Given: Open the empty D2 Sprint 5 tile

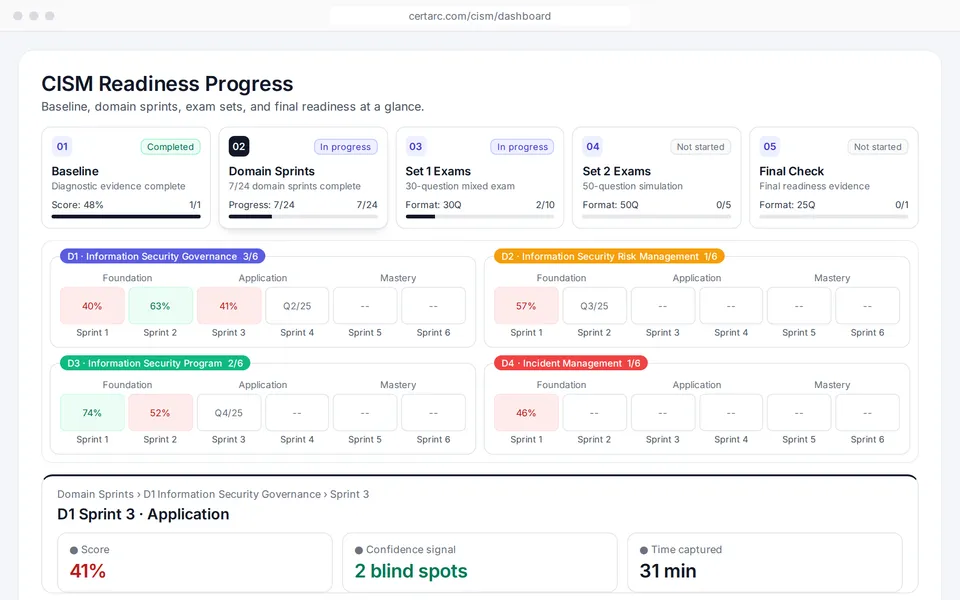Looking at the screenshot, I should [799, 306].
